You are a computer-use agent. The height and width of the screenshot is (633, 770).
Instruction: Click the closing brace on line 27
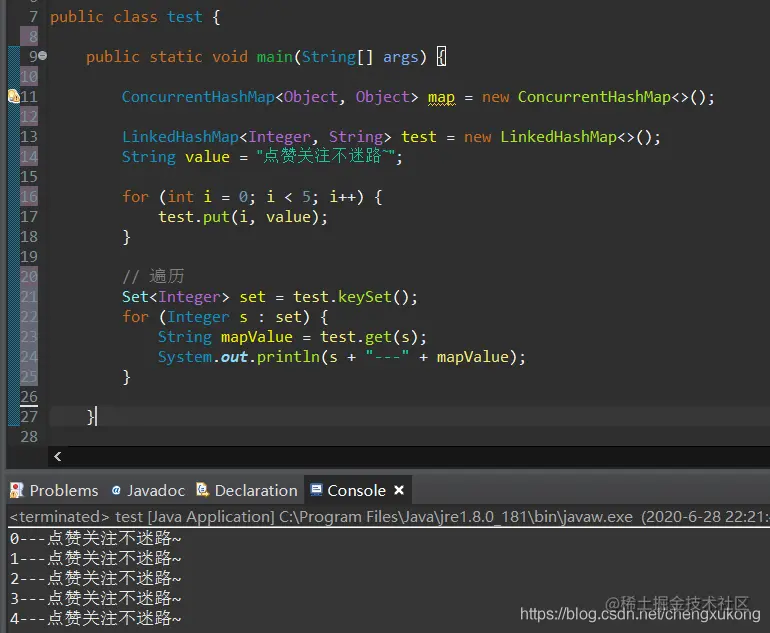click(90, 417)
